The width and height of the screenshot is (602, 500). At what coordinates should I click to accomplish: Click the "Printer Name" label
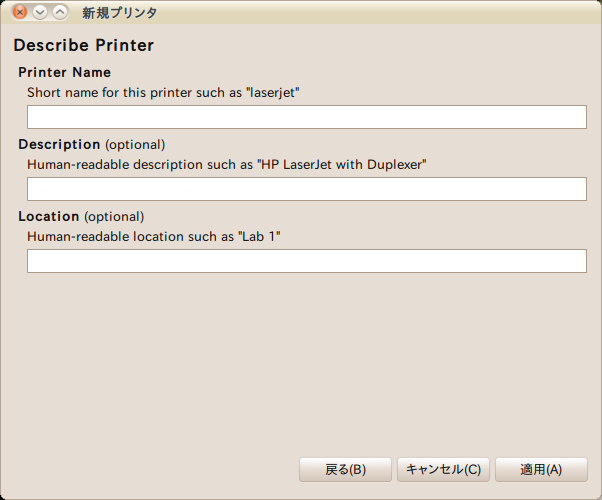pyautogui.click(x=64, y=72)
